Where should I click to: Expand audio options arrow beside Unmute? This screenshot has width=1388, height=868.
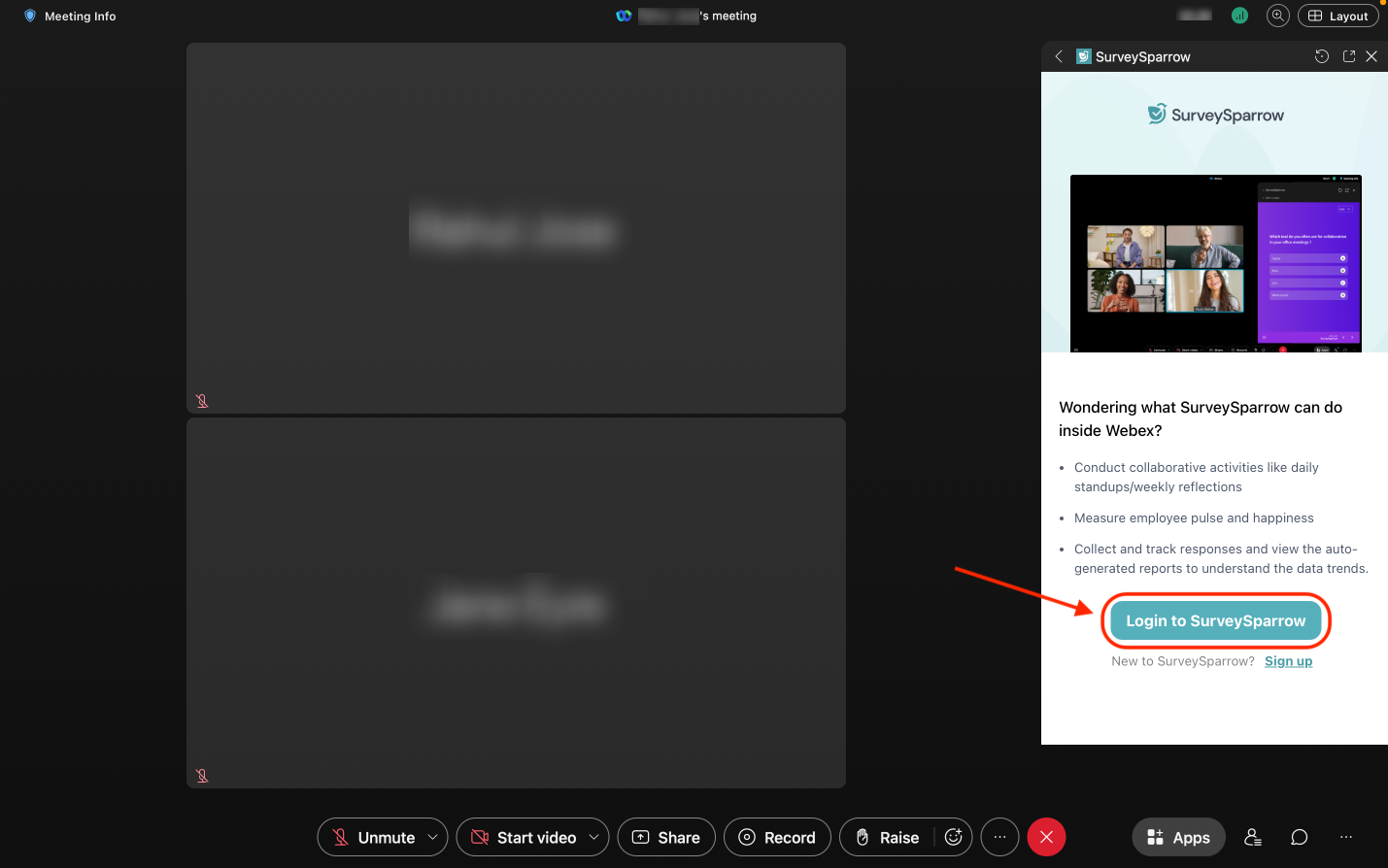point(432,837)
